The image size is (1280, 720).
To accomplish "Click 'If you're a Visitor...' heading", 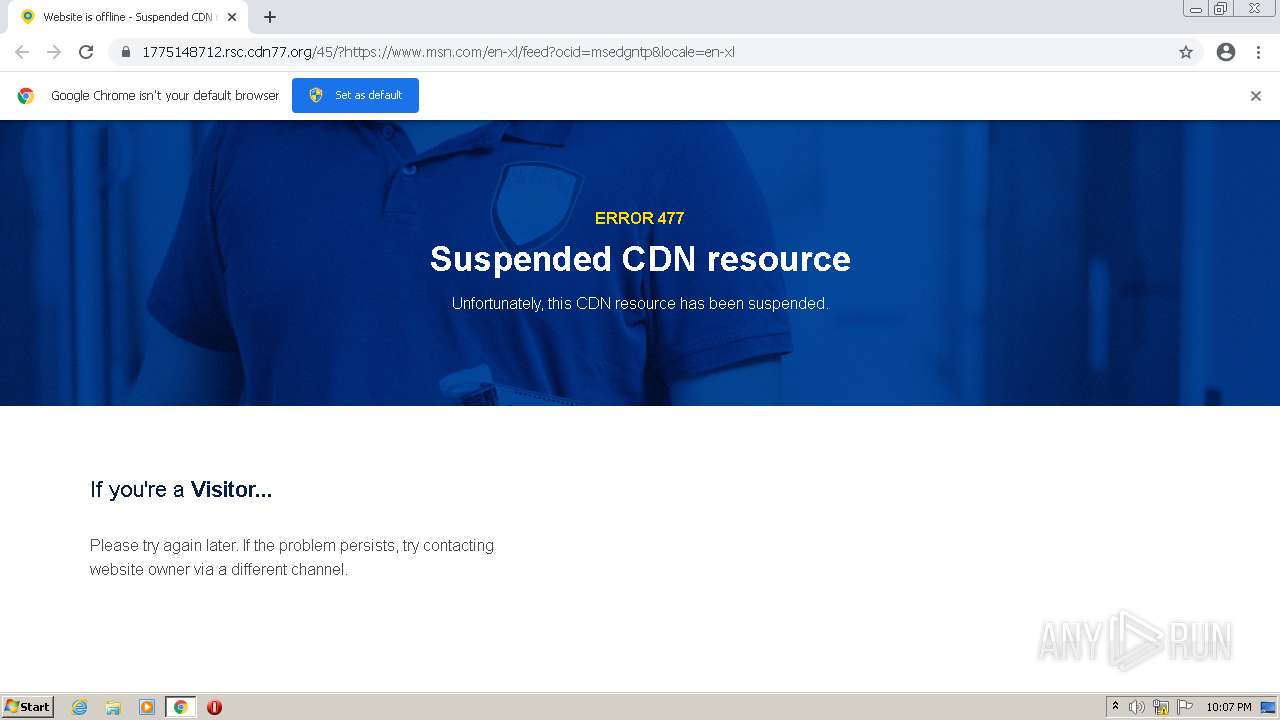I will point(181,490).
